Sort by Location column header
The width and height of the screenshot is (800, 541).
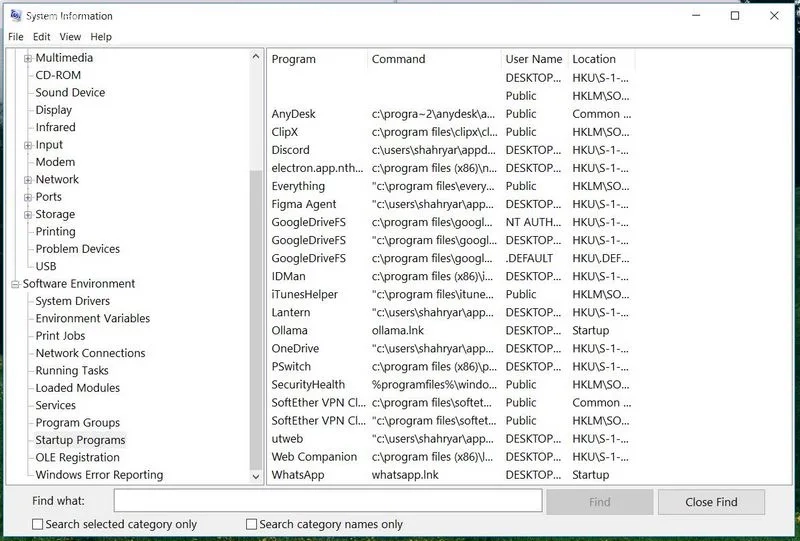click(602, 59)
